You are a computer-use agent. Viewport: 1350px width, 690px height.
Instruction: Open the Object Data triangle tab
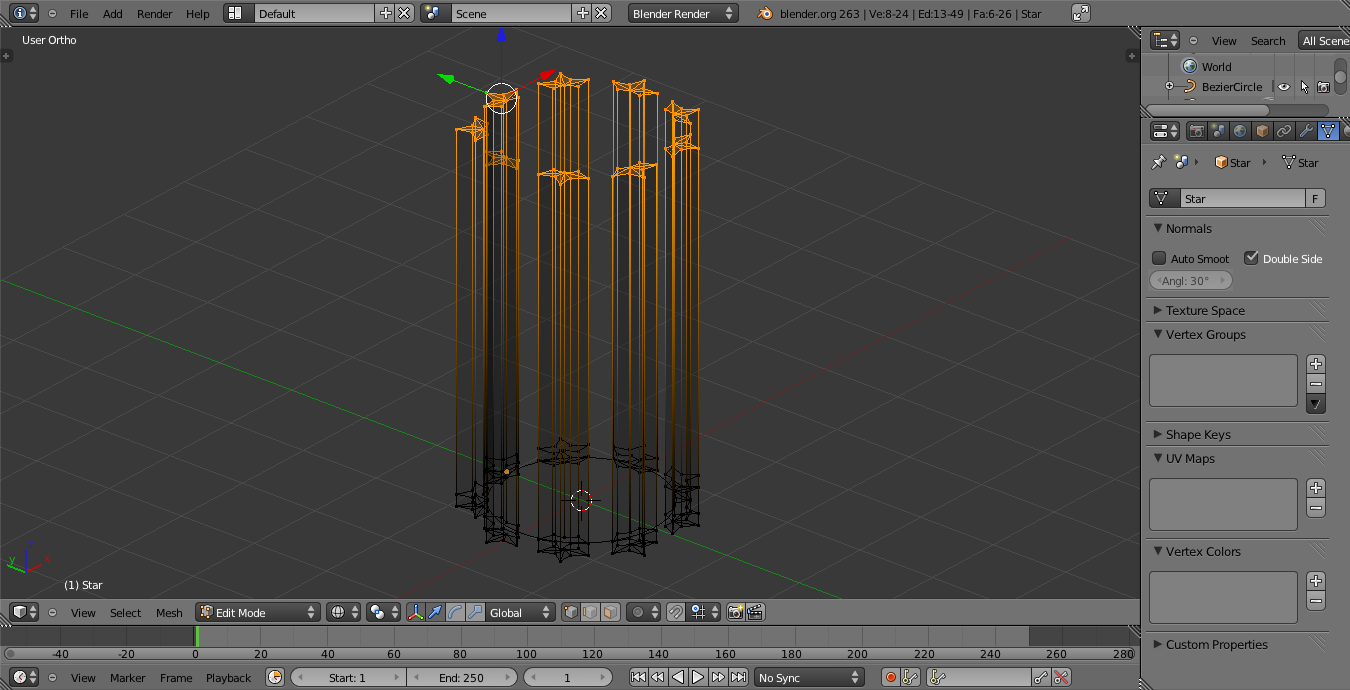1328,131
